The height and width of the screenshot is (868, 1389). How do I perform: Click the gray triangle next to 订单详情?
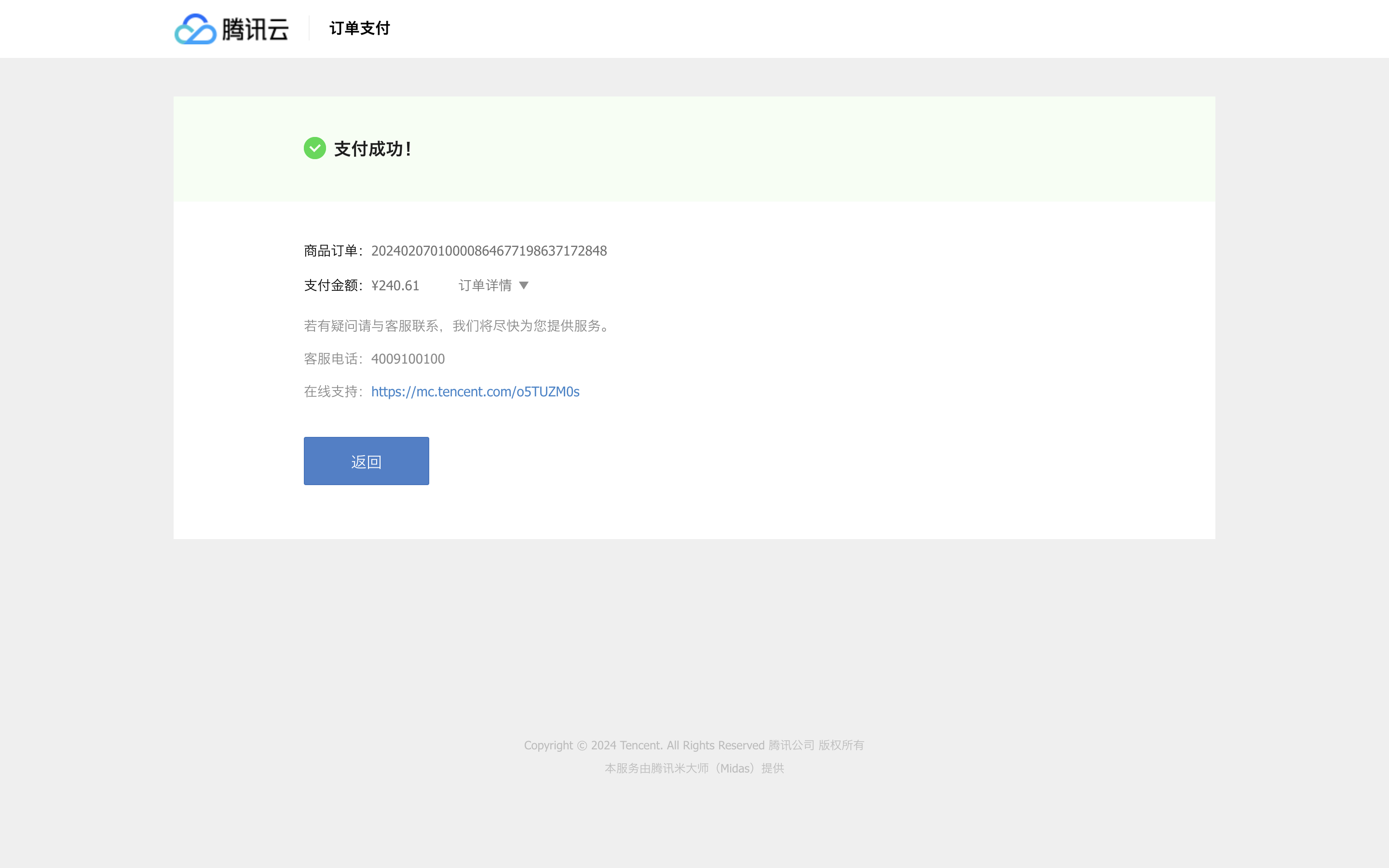pyautogui.click(x=523, y=285)
